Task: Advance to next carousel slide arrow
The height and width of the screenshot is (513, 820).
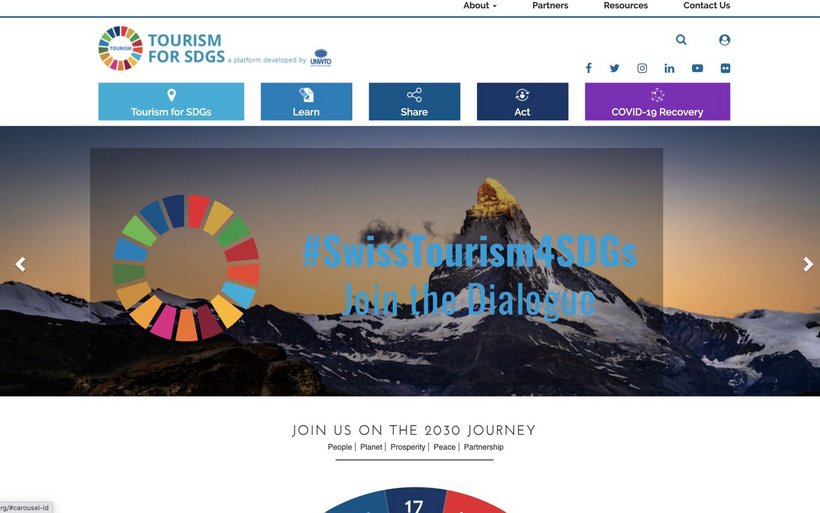Action: point(808,264)
